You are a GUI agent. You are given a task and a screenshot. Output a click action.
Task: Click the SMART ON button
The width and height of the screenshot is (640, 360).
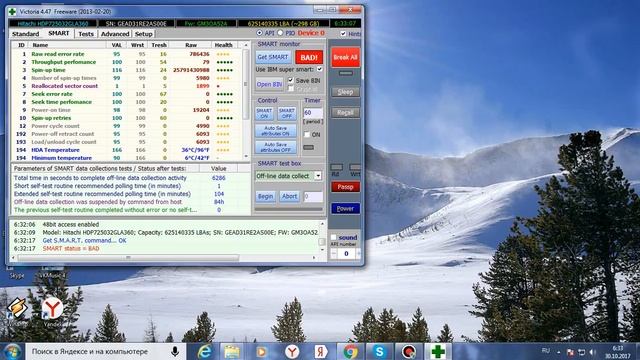click(264, 113)
